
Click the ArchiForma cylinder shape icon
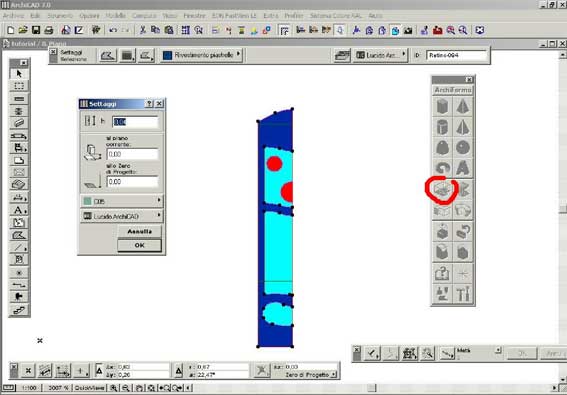pos(442,127)
